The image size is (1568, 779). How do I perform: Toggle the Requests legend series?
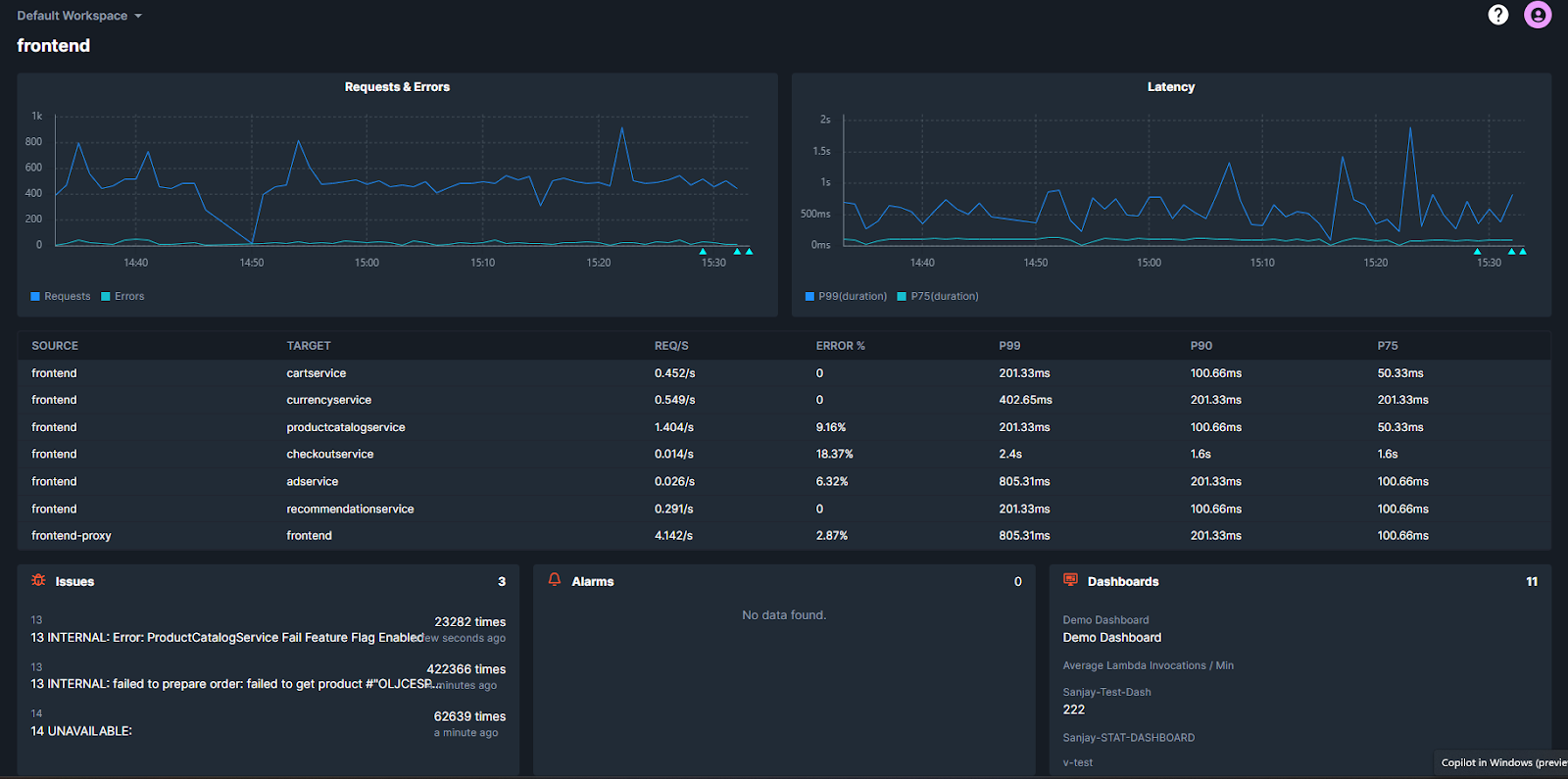click(x=61, y=296)
